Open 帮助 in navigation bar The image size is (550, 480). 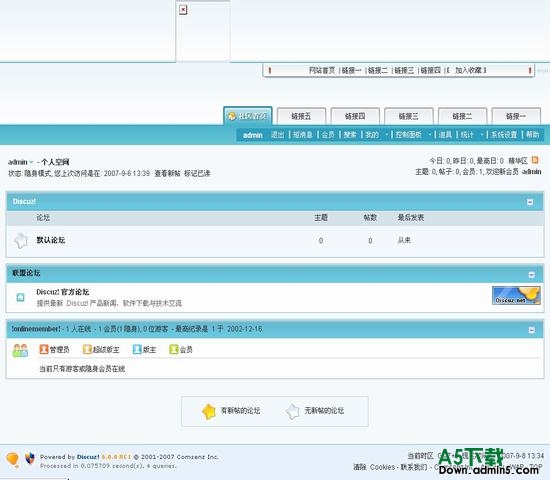[532, 135]
